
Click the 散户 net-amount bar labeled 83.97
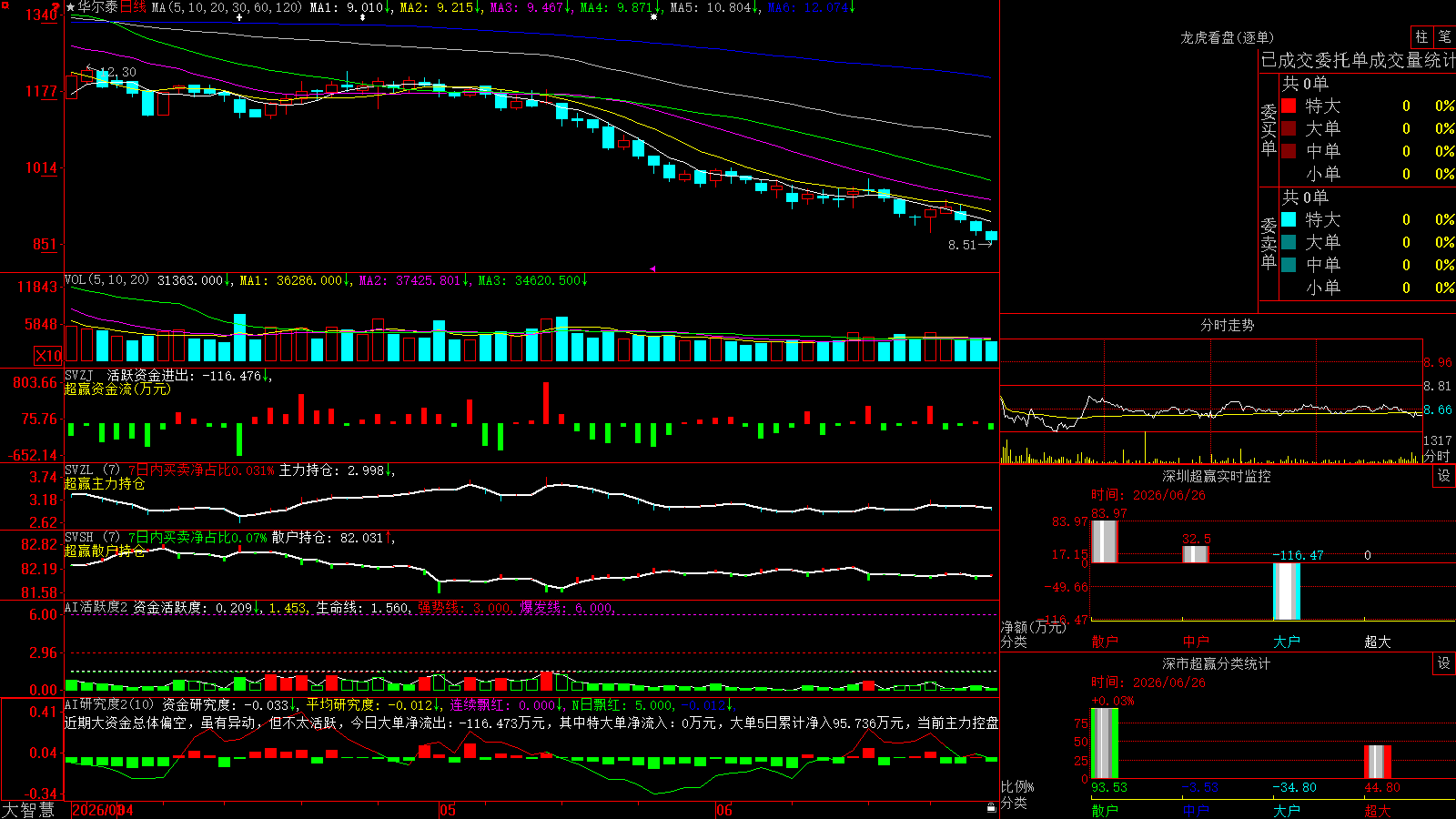point(1104,541)
